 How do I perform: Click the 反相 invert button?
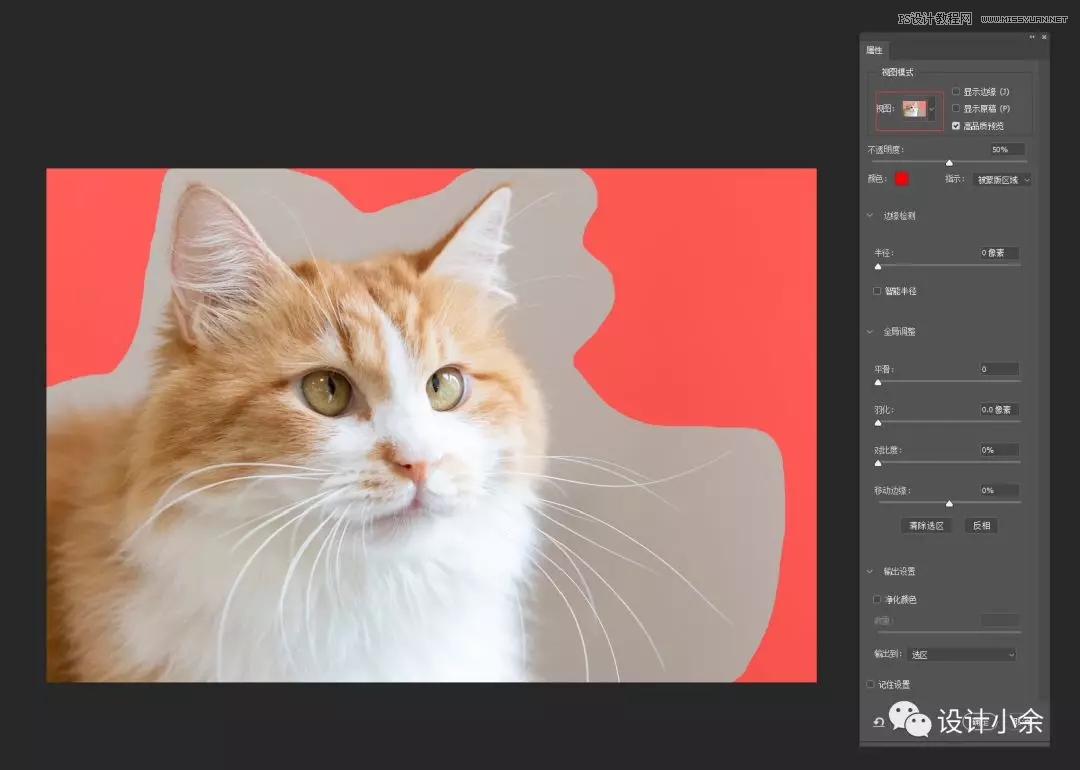click(x=982, y=526)
